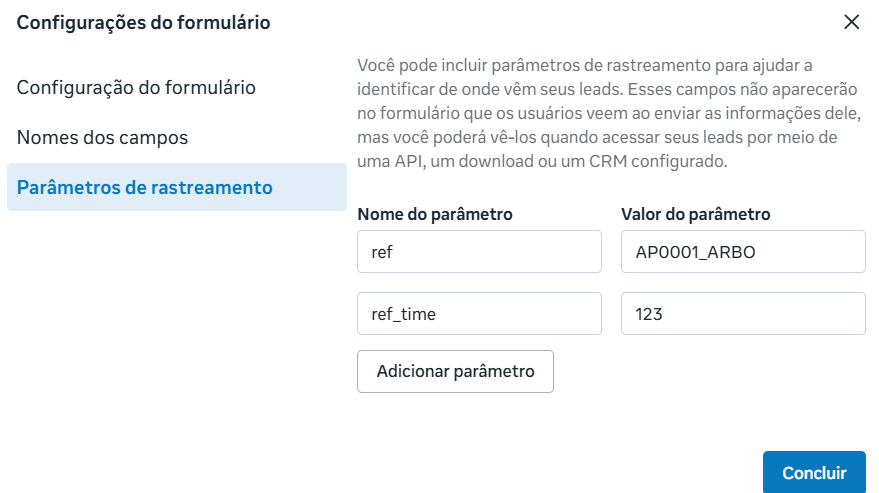Focus the value field containing 123
The width and height of the screenshot is (879, 493).
click(x=743, y=314)
